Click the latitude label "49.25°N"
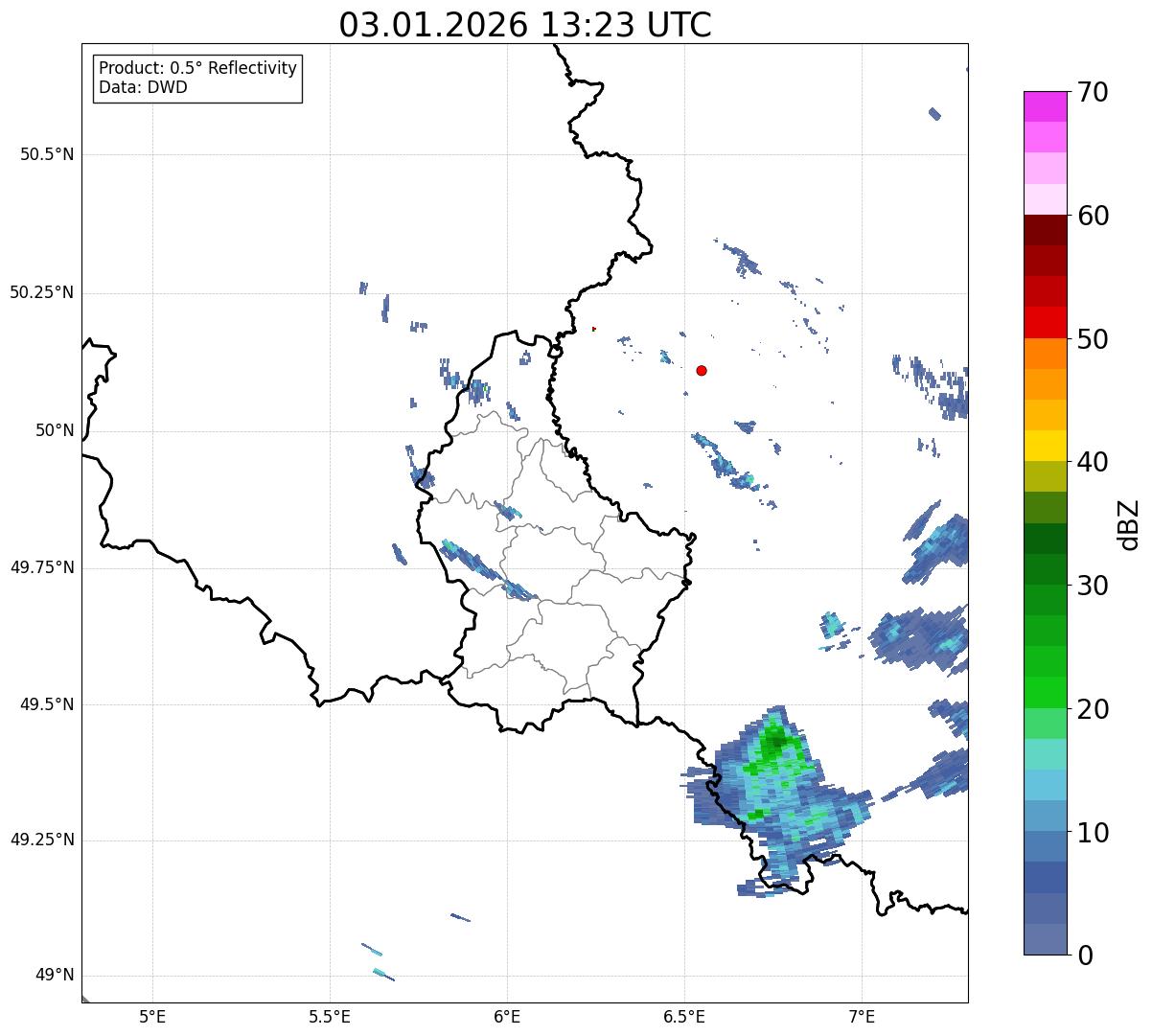Image resolution: width=1152 pixels, height=1036 pixels. (42, 840)
